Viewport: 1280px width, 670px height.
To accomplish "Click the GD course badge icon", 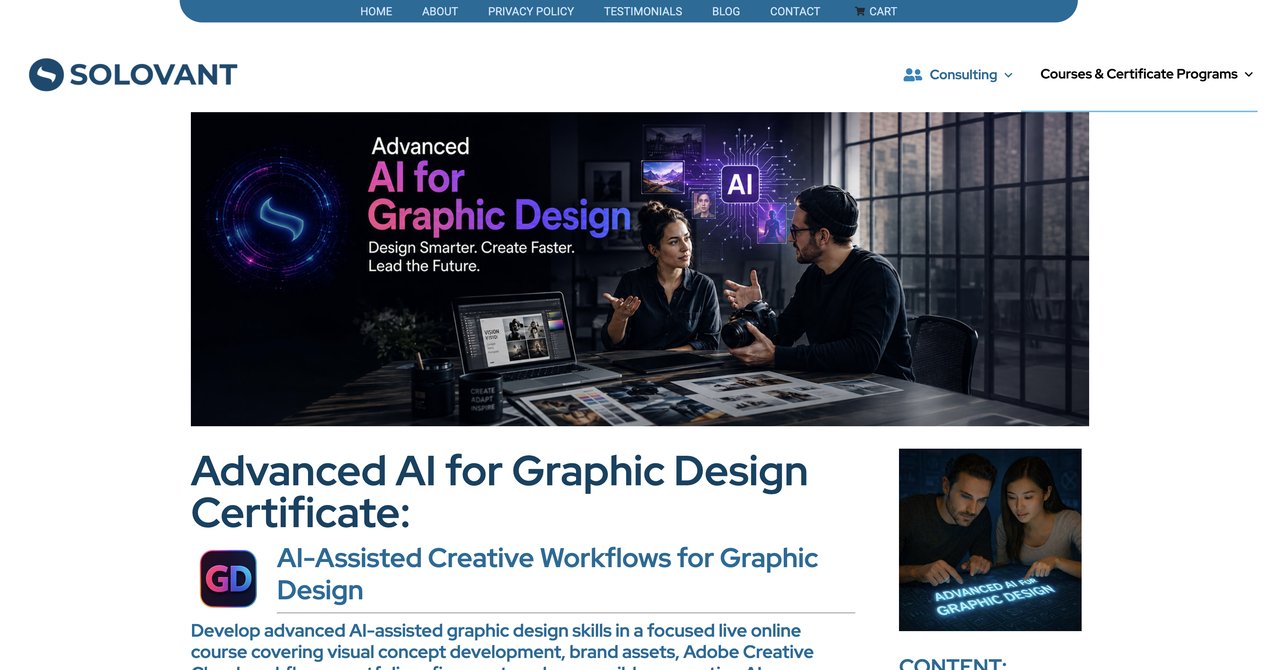I will (x=228, y=579).
